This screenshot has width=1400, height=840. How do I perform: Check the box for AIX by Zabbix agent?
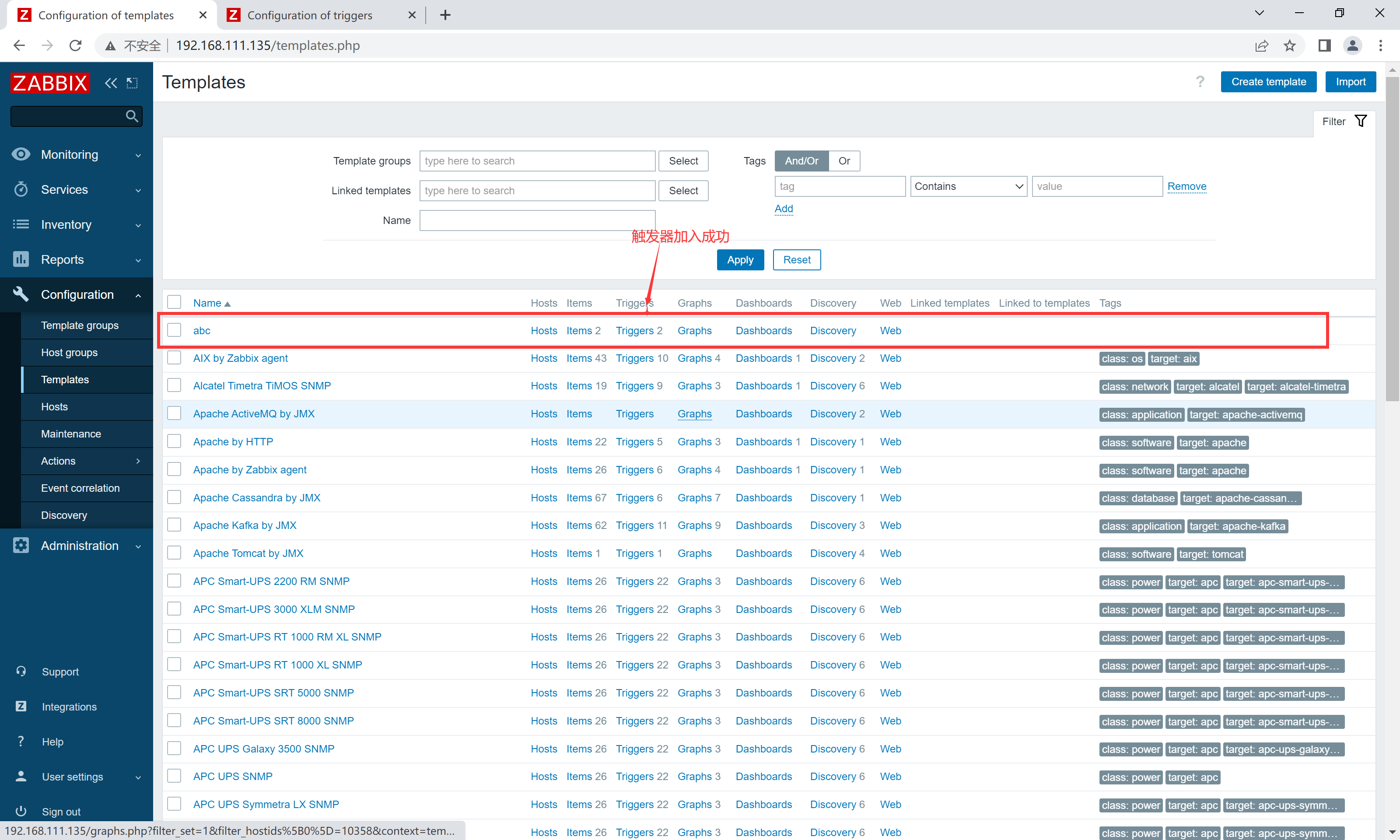174,357
